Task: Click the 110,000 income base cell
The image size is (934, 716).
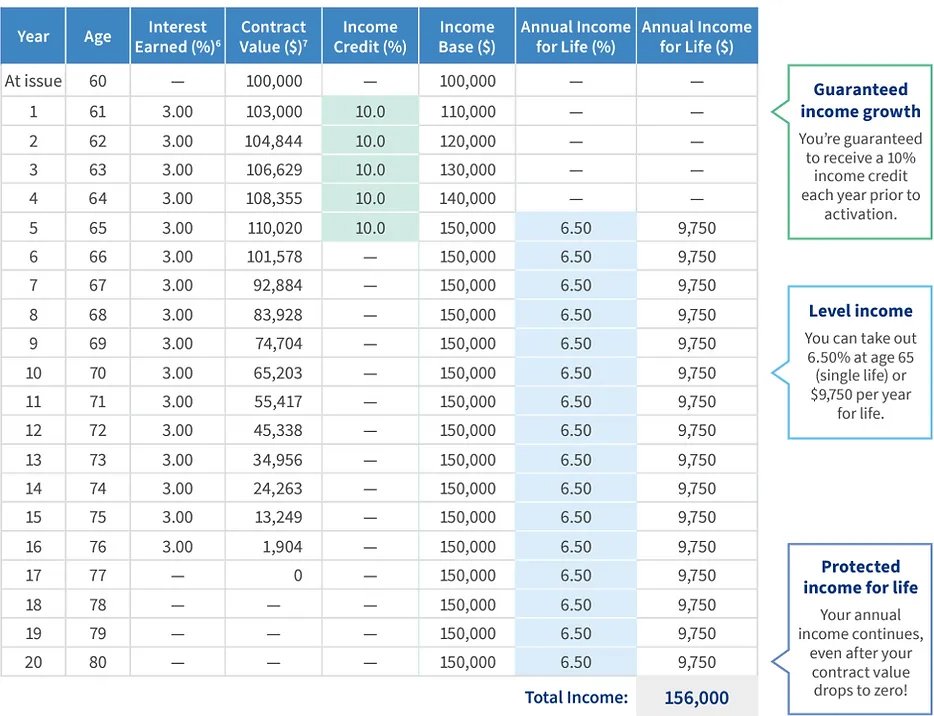Action: (x=466, y=112)
